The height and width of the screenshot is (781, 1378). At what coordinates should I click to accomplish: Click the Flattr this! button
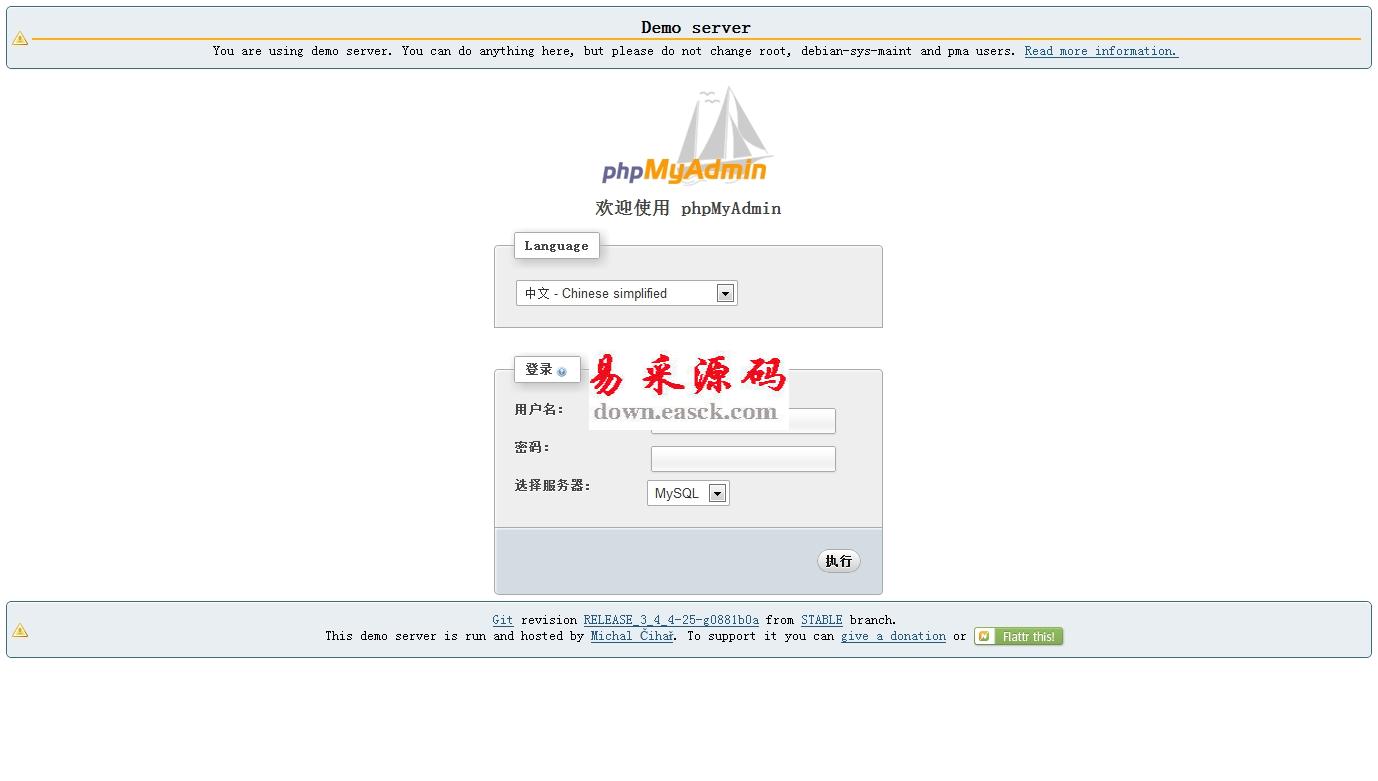click(1019, 636)
